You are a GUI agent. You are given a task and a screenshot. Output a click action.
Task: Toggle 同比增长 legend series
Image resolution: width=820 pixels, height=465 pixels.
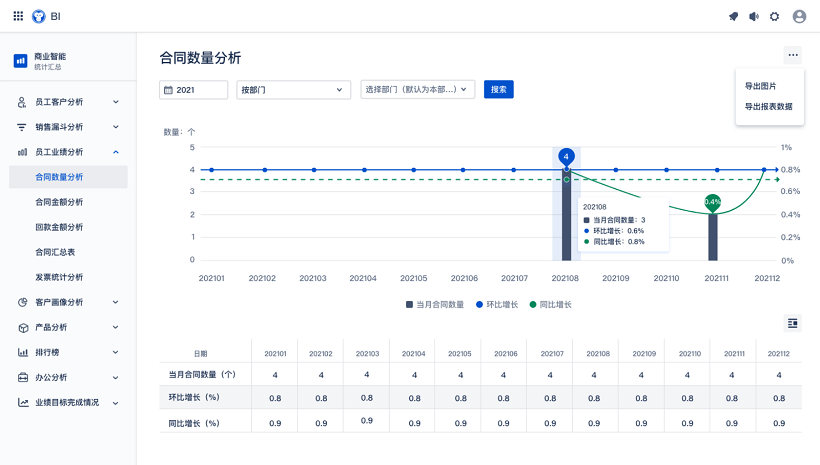pyautogui.click(x=551, y=304)
